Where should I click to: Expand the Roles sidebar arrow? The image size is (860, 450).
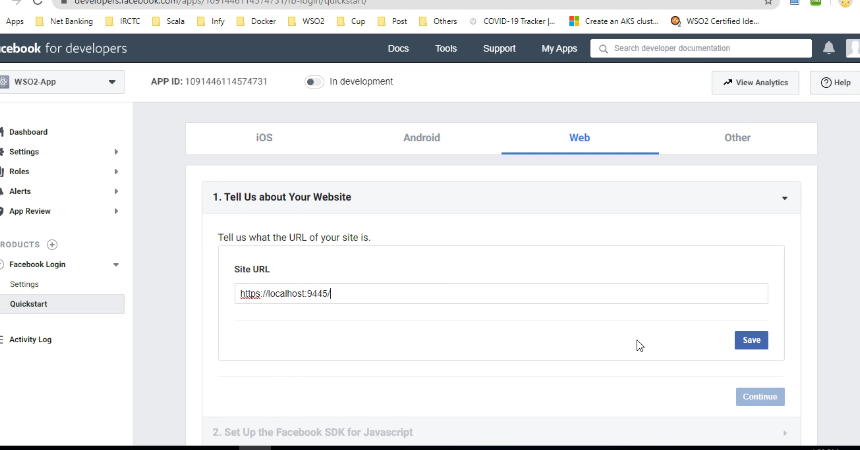[x=116, y=172]
